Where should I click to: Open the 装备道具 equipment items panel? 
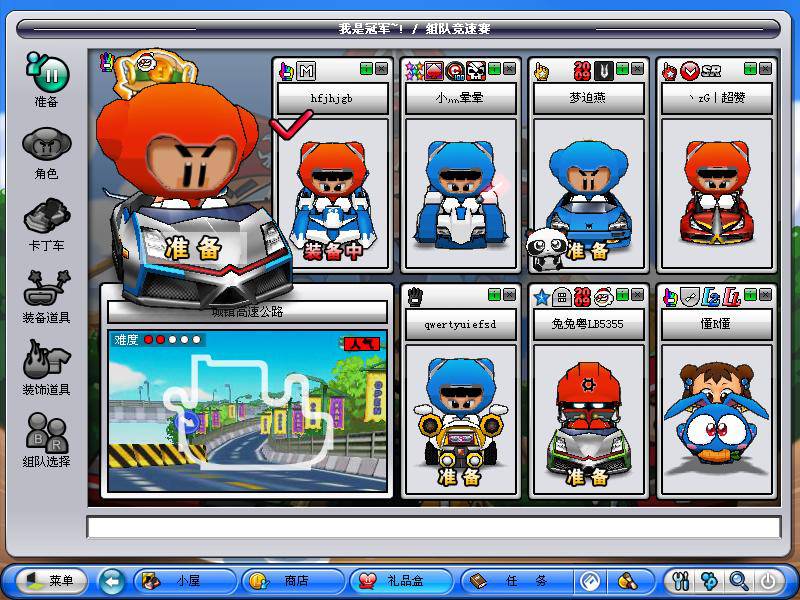[x=46, y=297]
